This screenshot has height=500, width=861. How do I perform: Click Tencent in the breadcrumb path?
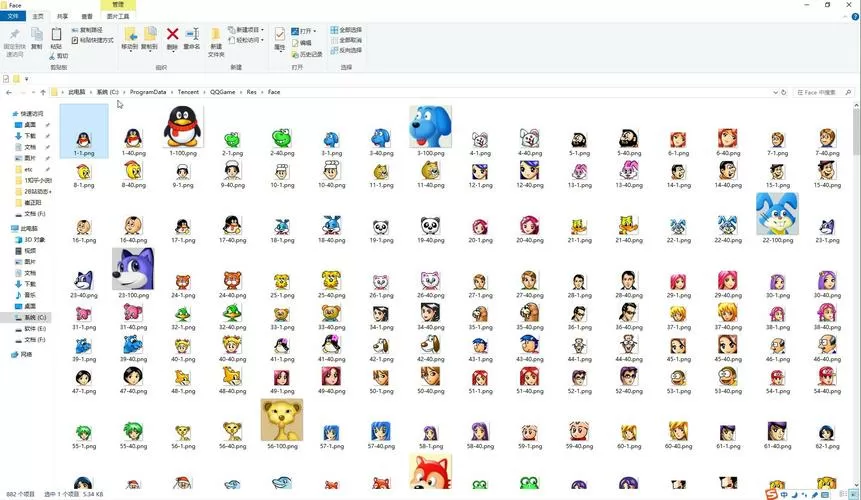[x=188, y=92]
